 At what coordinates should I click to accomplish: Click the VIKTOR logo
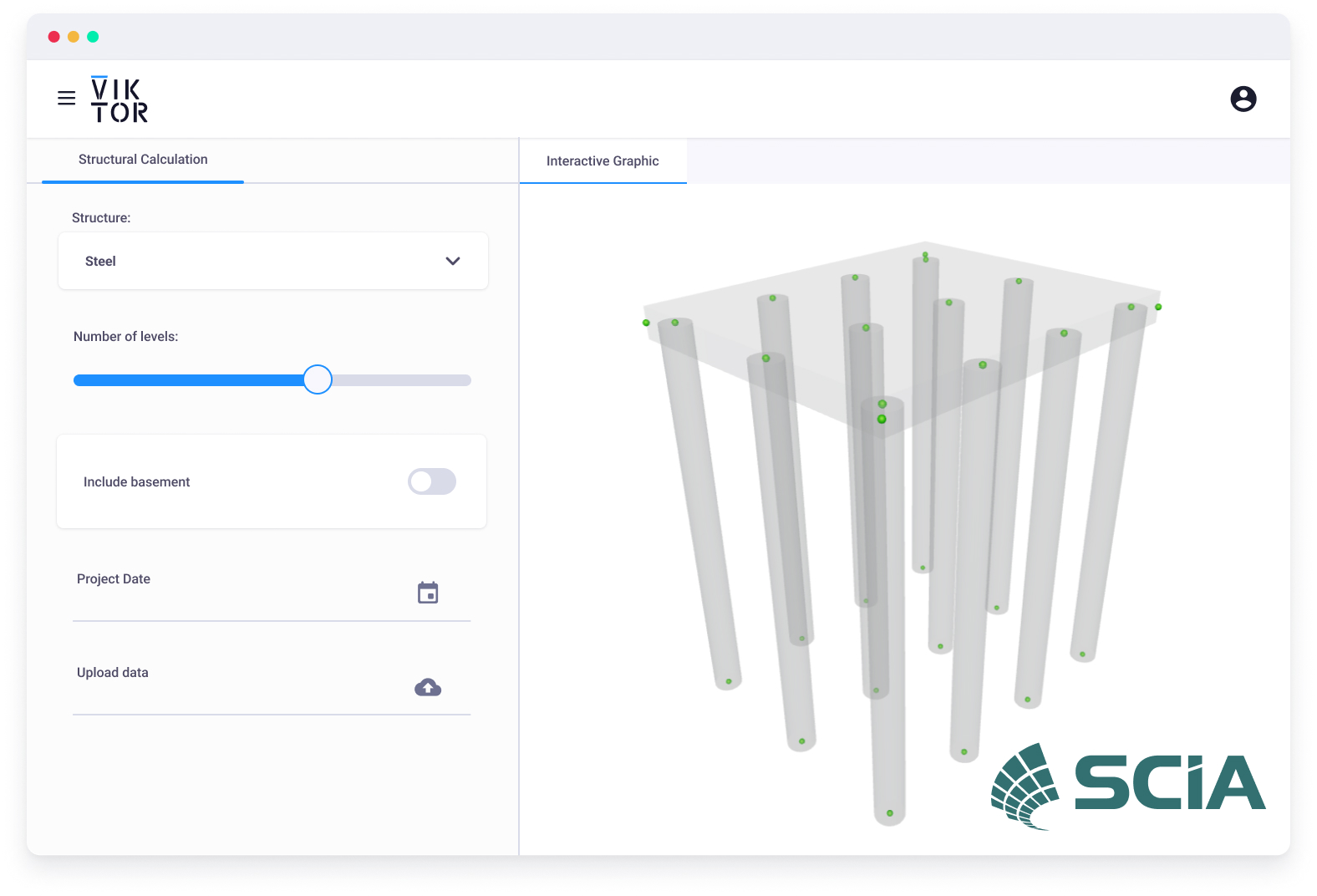[119, 100]
